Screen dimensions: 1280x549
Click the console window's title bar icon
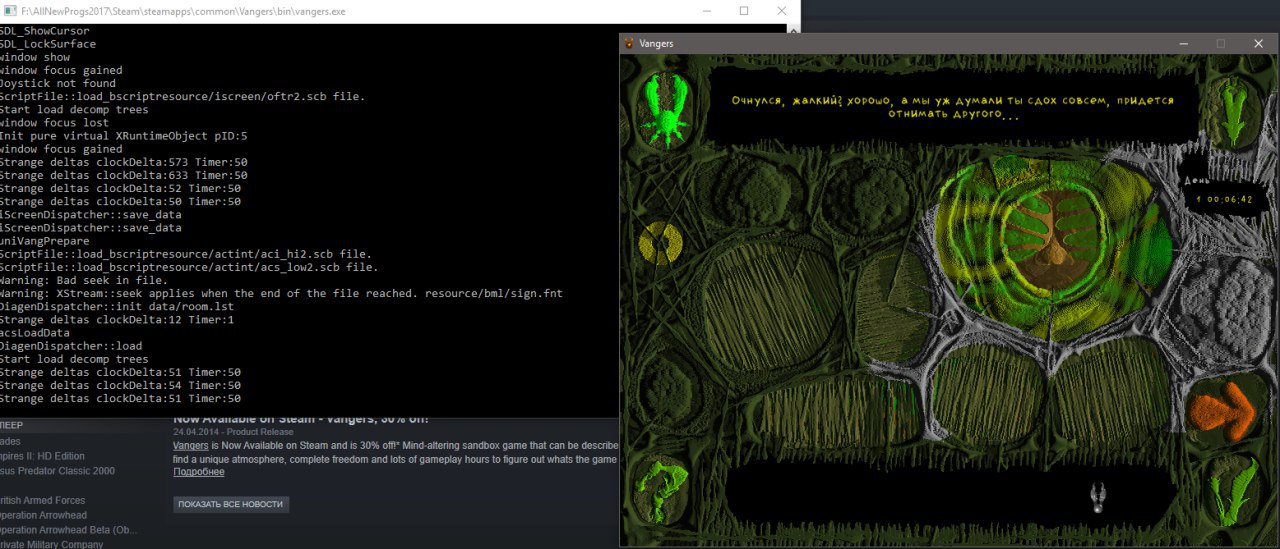pos(9,11)
